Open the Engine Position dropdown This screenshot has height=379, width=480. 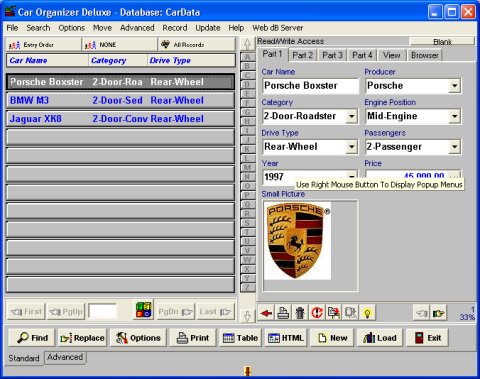(454, 116)
